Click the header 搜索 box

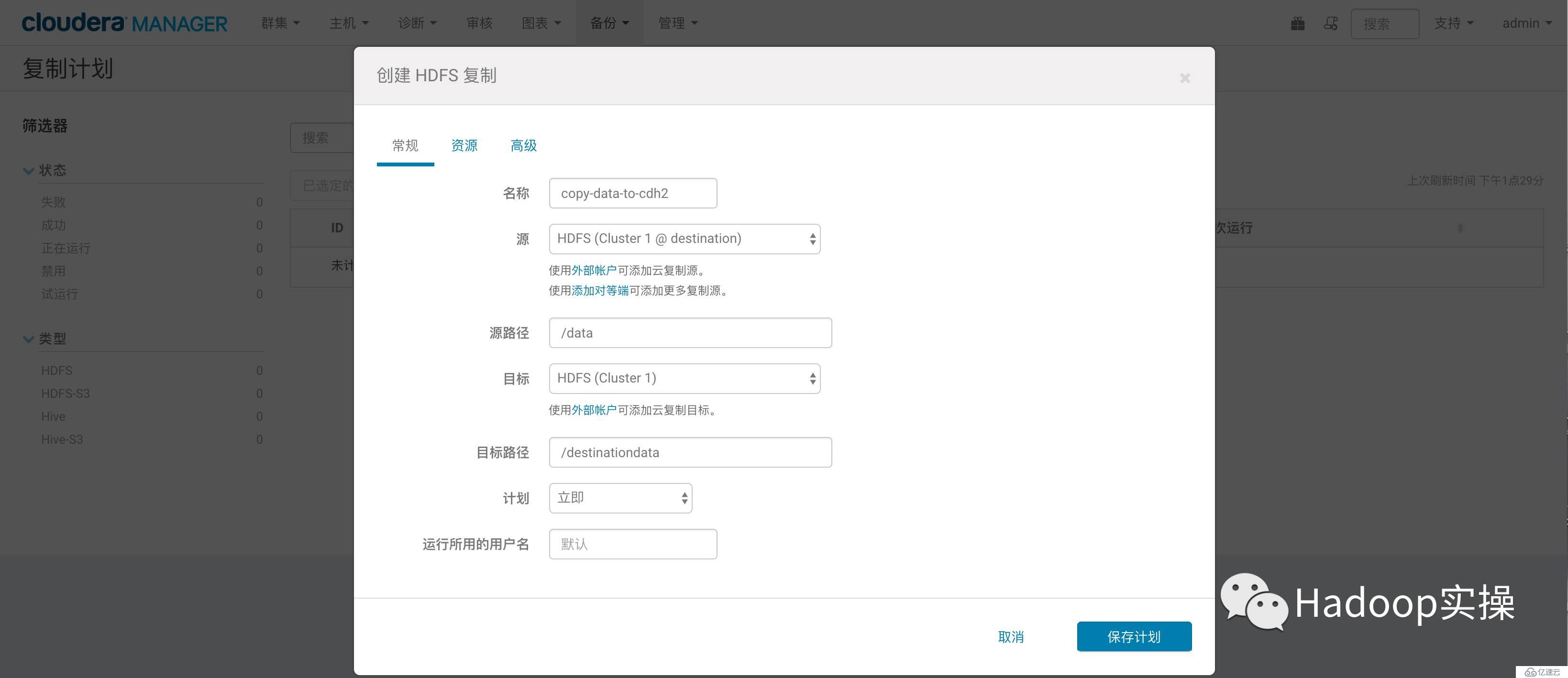tap(1385, 24)
